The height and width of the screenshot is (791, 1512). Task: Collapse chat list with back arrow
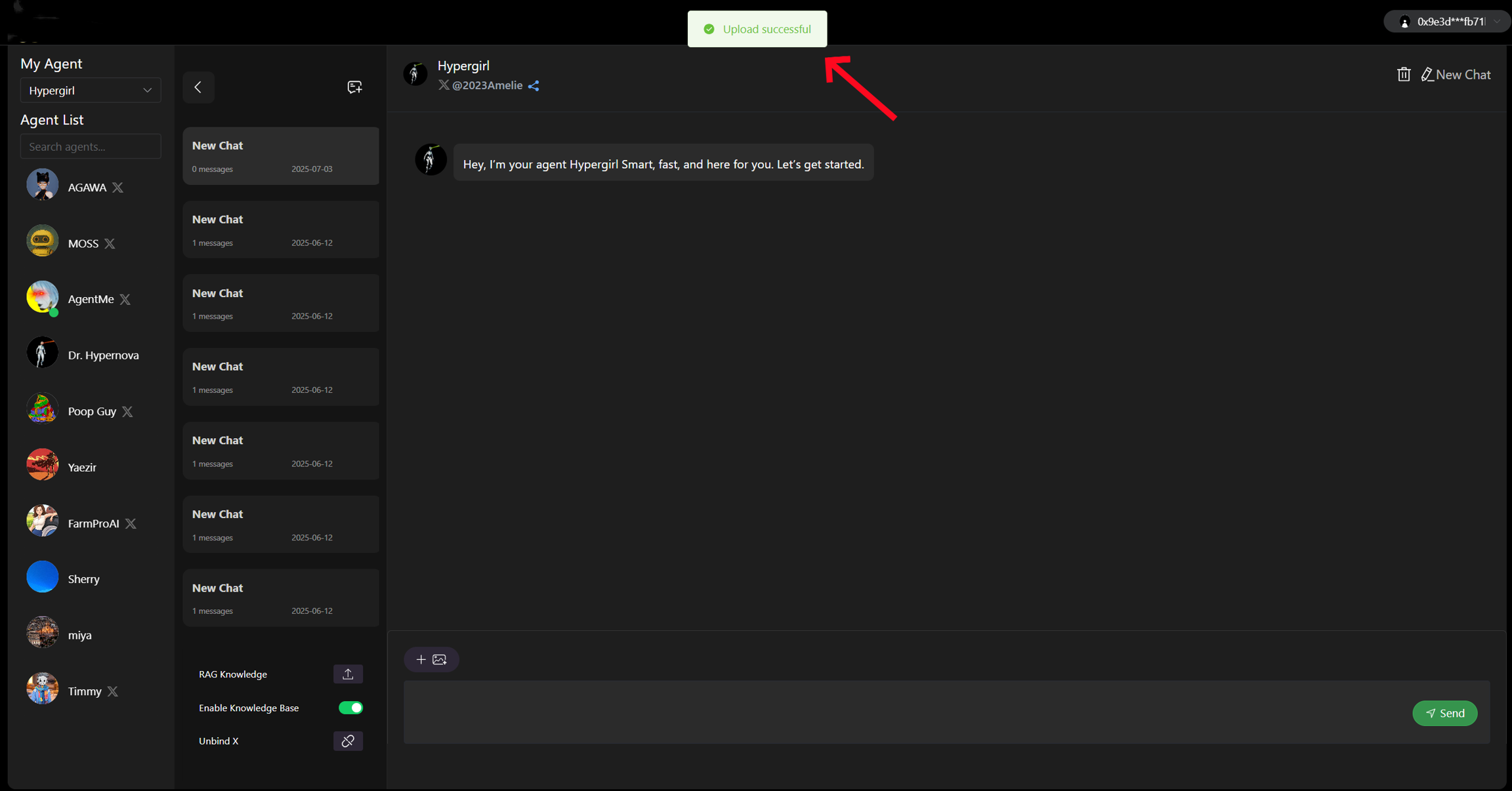tap(198, 87)
